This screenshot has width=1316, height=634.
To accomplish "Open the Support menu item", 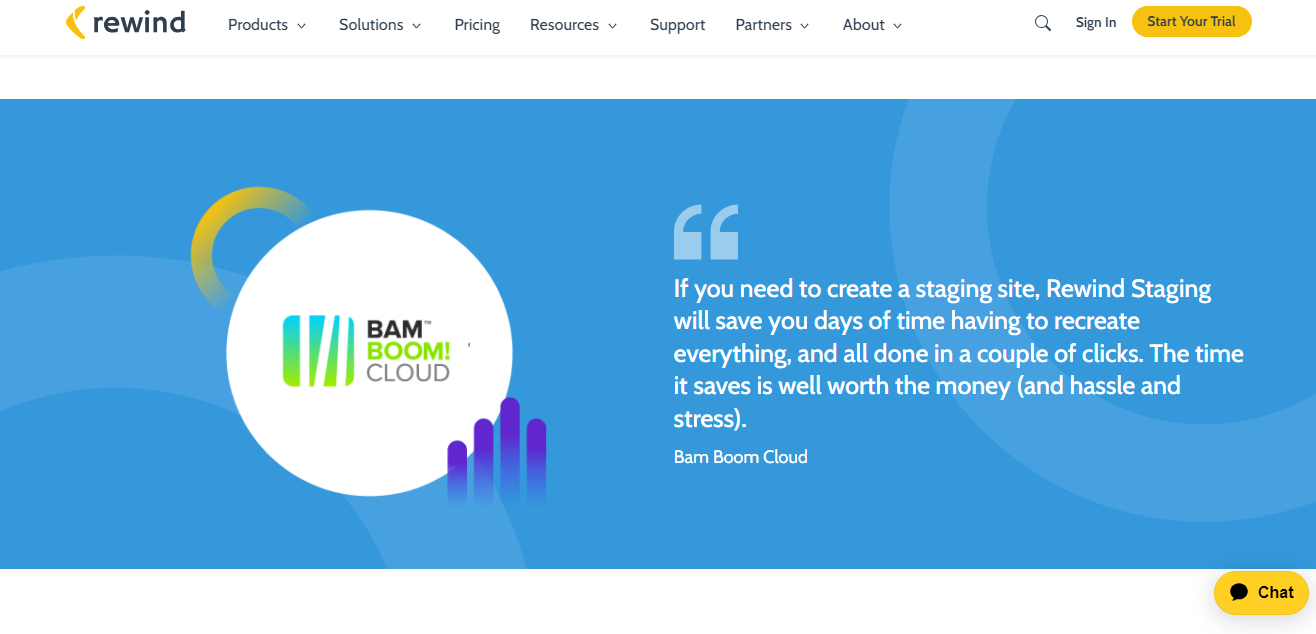I will click(677, 25).
